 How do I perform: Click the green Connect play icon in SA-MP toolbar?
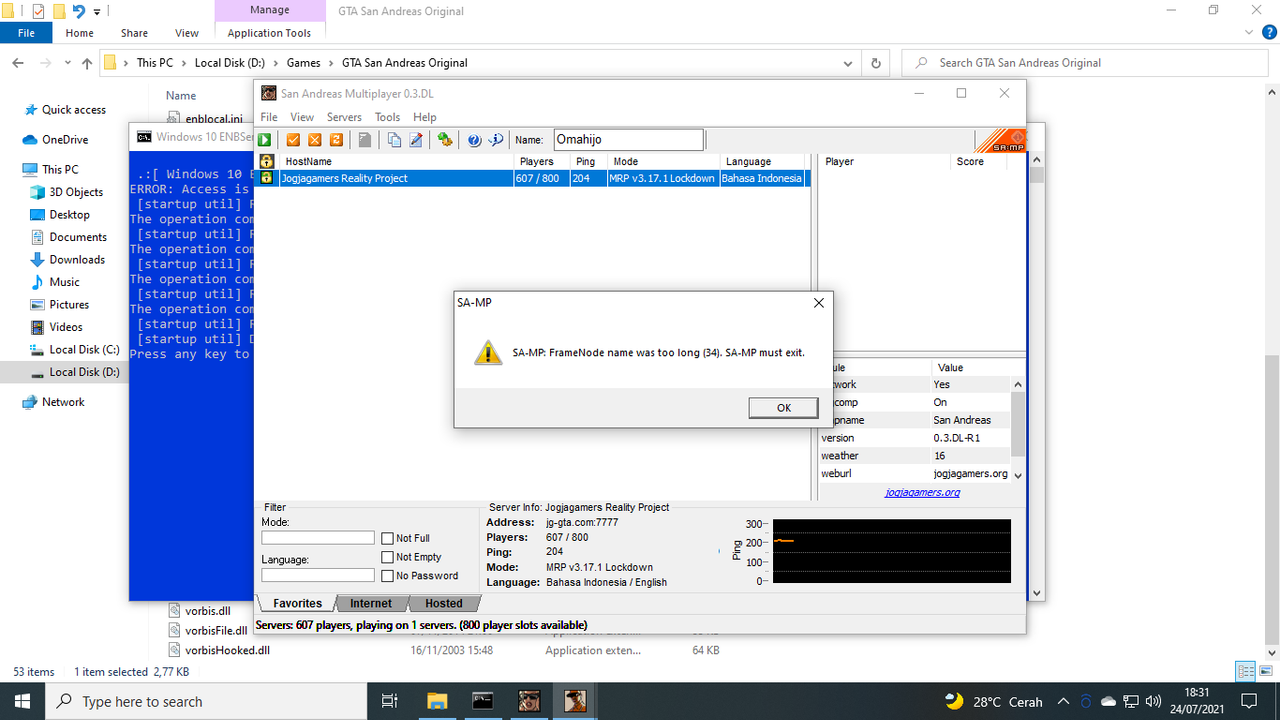point(266,140)
